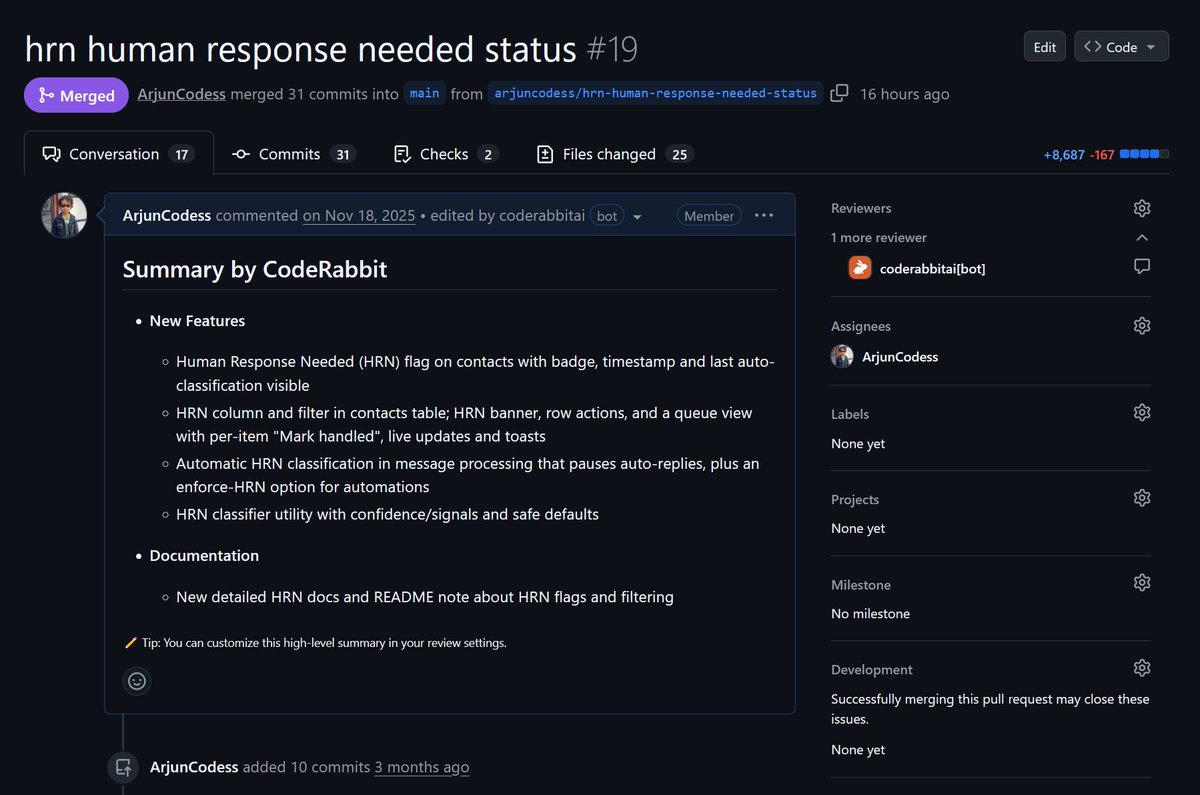Click ArjunCodess comment author name

[x=167, y=215]
